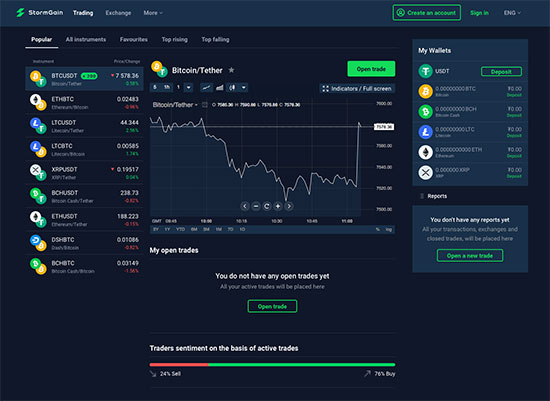Screen dimensions: 550x401
Task: Select the BTCUSDT instrument icon
Action: click(38, 79)
